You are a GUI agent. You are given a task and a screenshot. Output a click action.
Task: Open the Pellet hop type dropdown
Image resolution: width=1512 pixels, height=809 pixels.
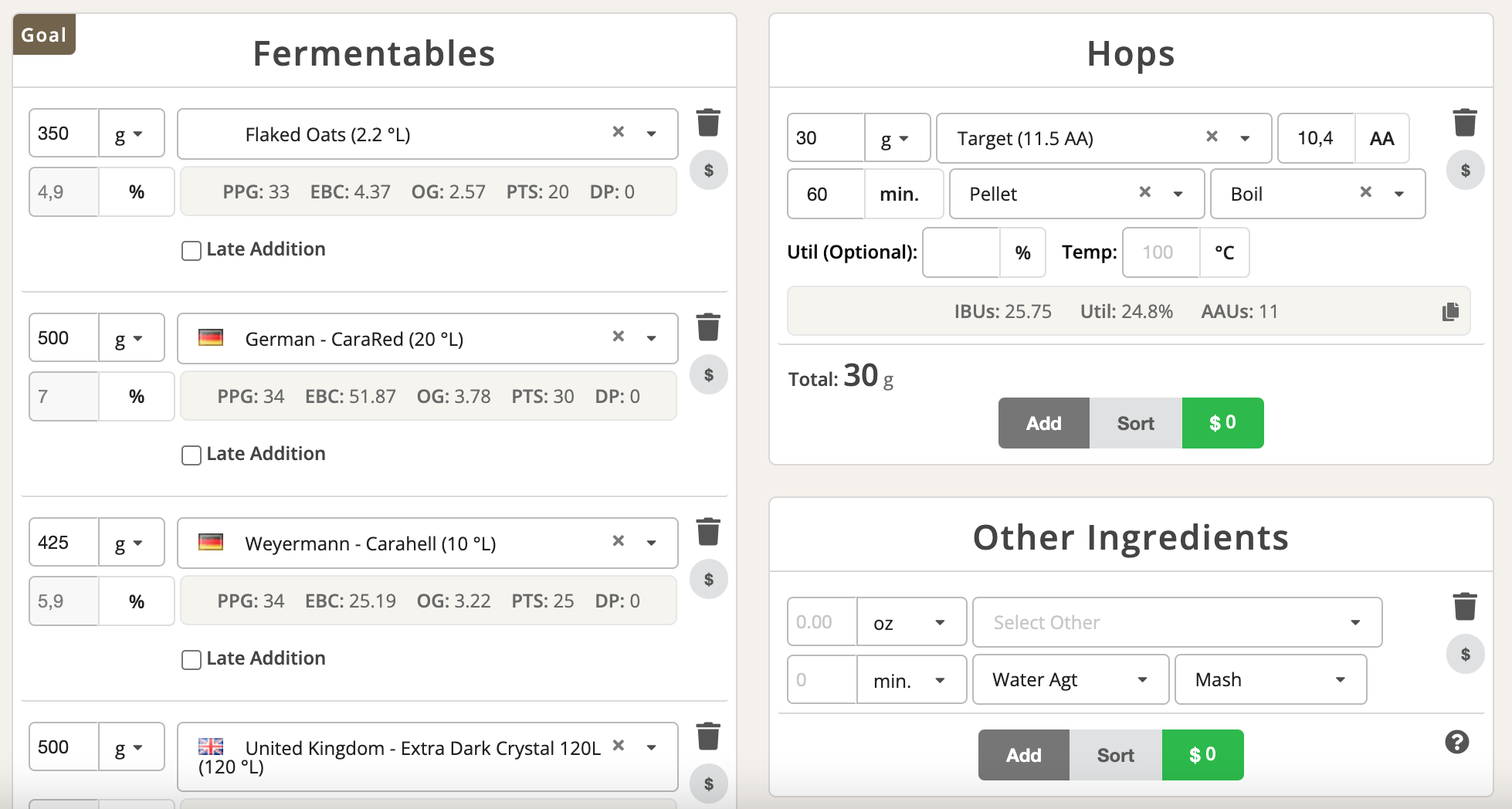pyautogui.click(x=1178, y=194)
